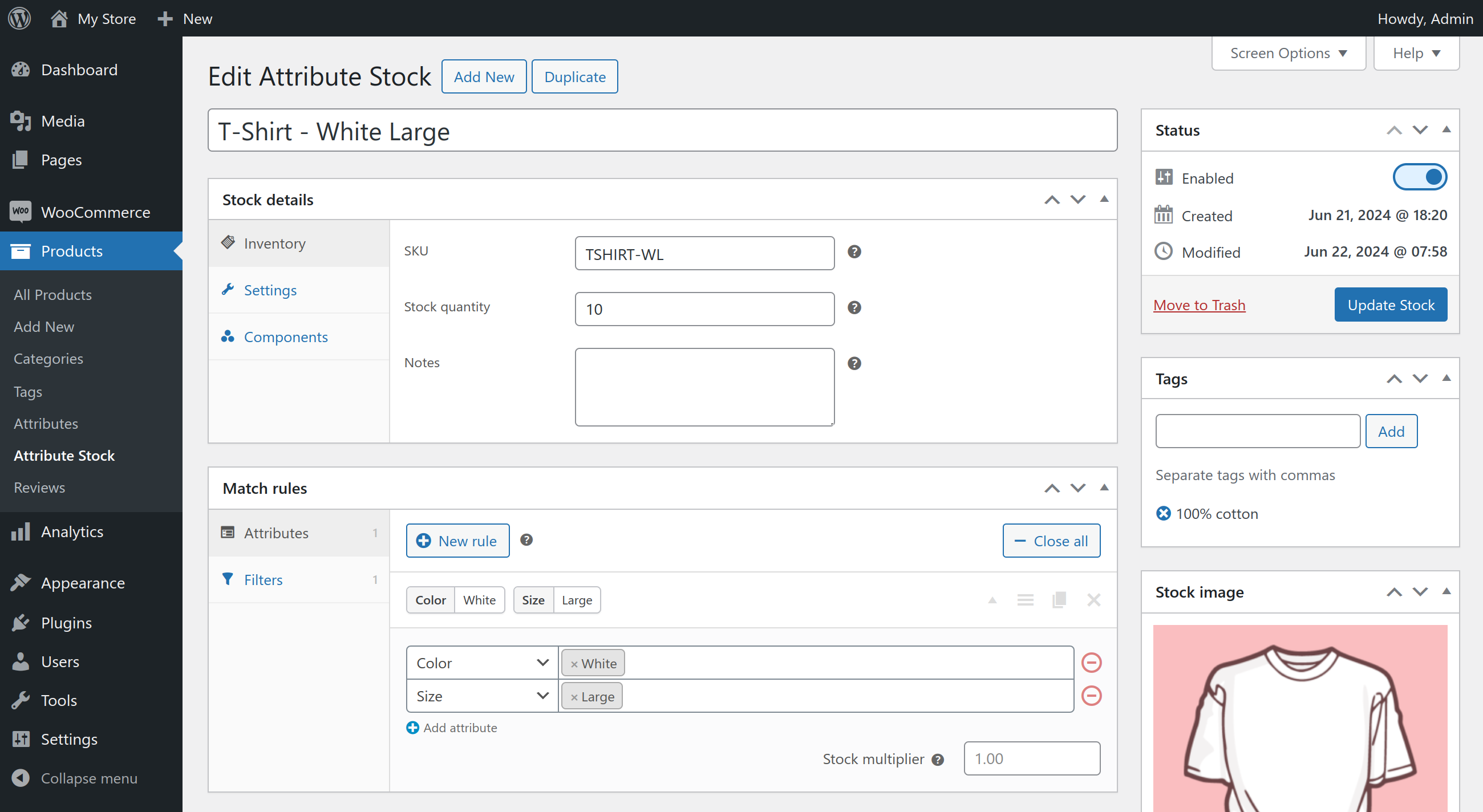
Task: Delete the match rule via the X icon
Action: 1093,600
